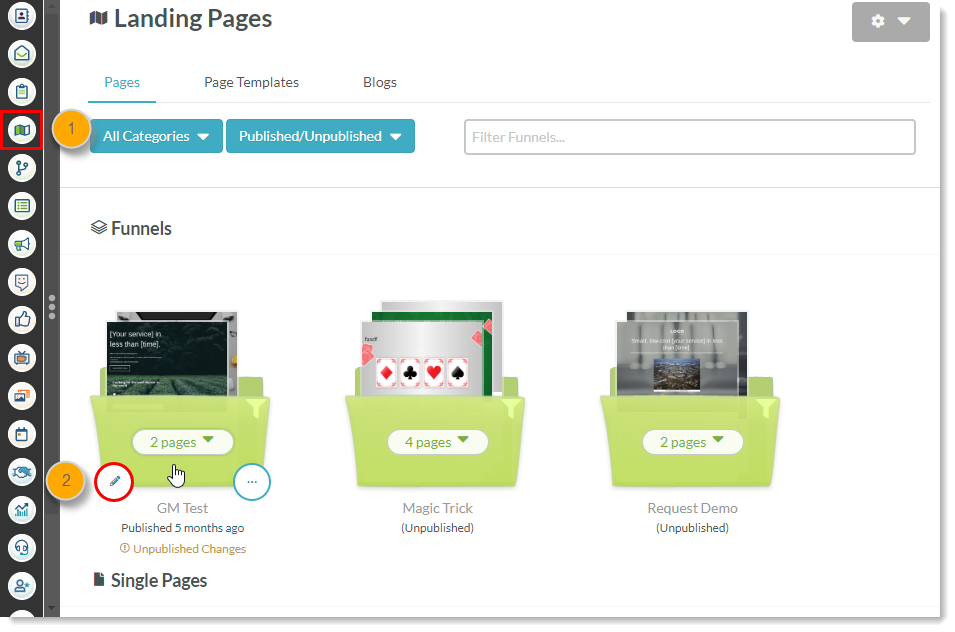
Task: Click the pencil edit icon for GM Test
Action: (x=115, y=482)
